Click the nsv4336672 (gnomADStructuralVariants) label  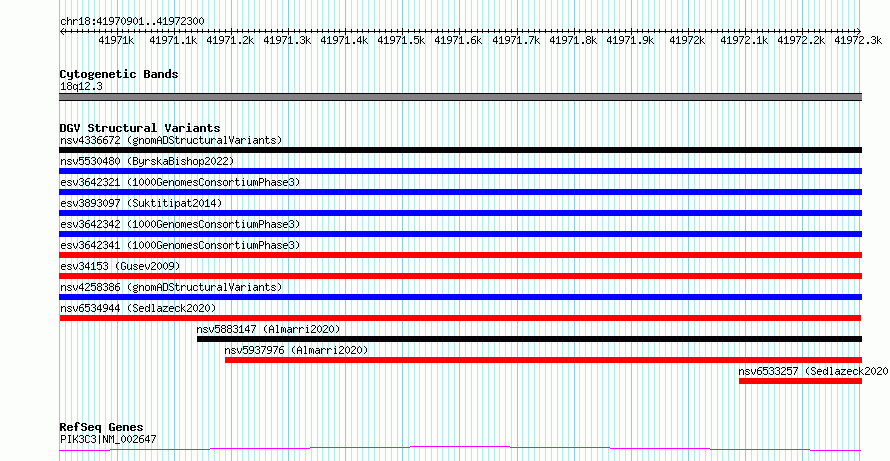pos(171,140)
